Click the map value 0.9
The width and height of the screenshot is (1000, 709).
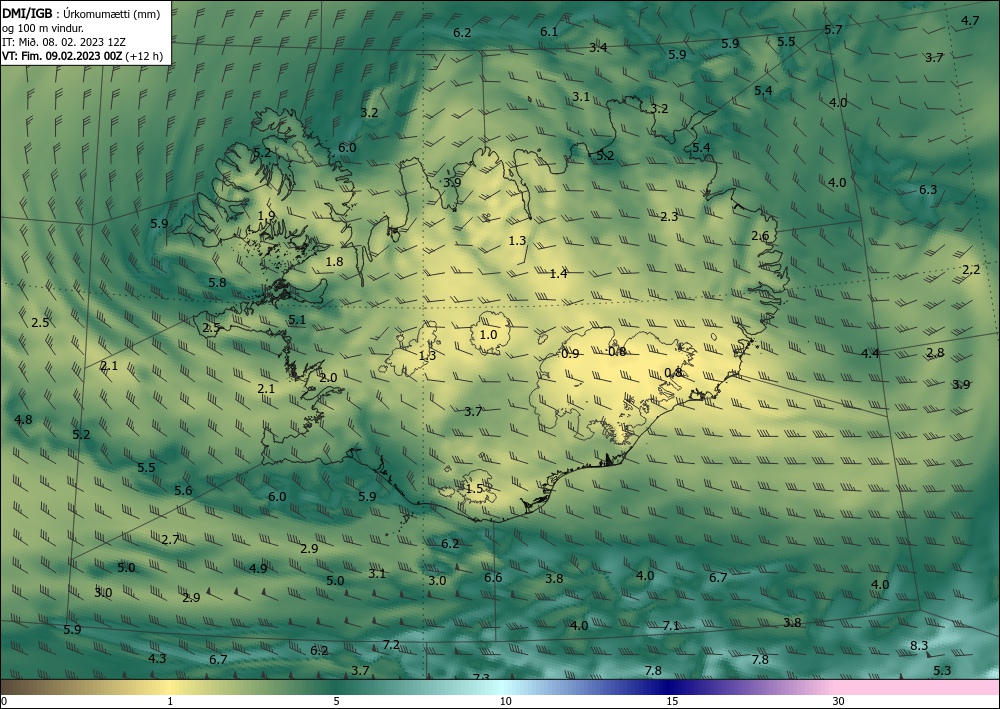pyautogui.click(x=570, y=353)
